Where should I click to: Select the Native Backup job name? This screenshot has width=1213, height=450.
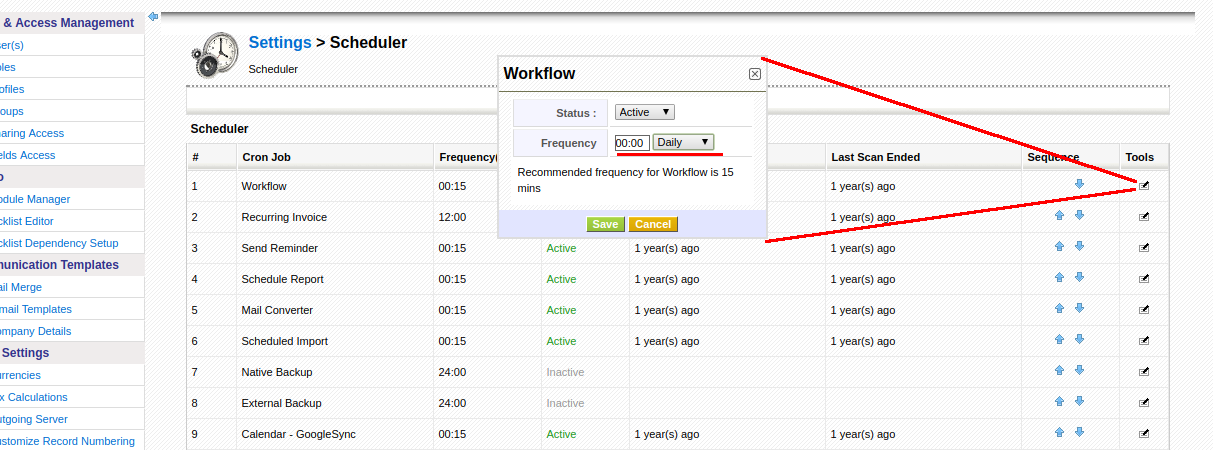(x=277, y=372)
